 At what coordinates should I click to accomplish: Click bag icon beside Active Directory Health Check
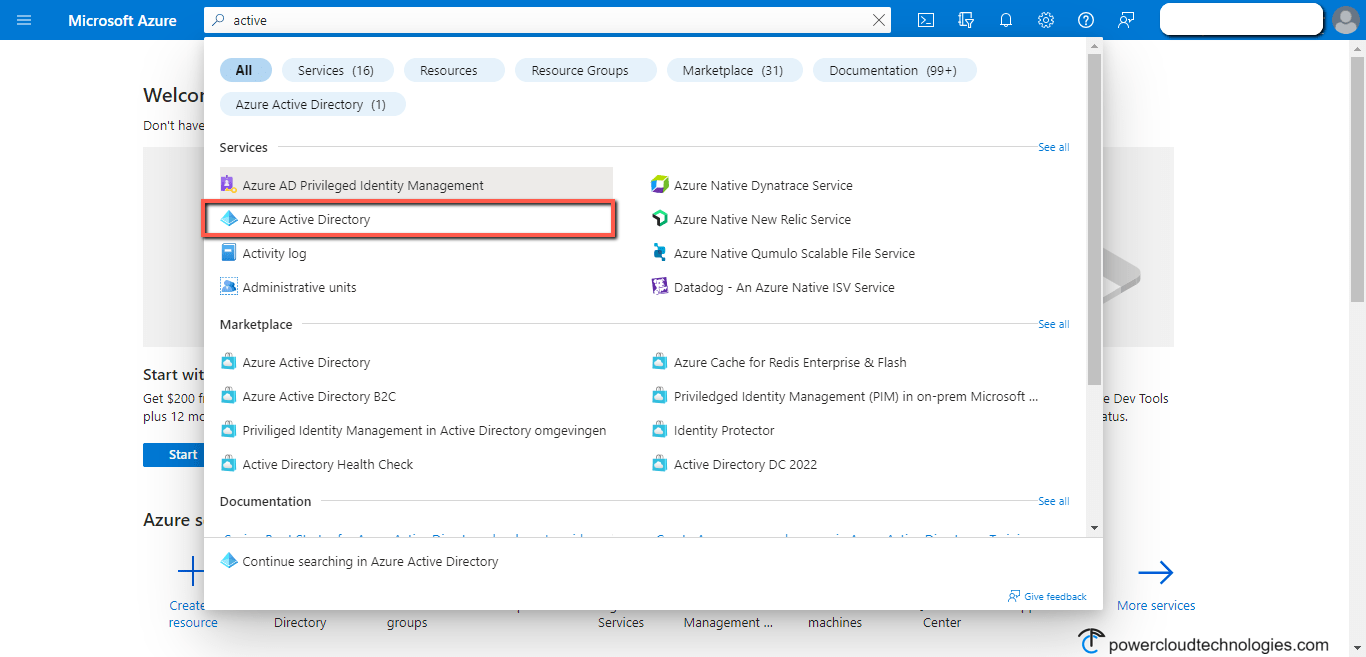click(x=228, y=464)
